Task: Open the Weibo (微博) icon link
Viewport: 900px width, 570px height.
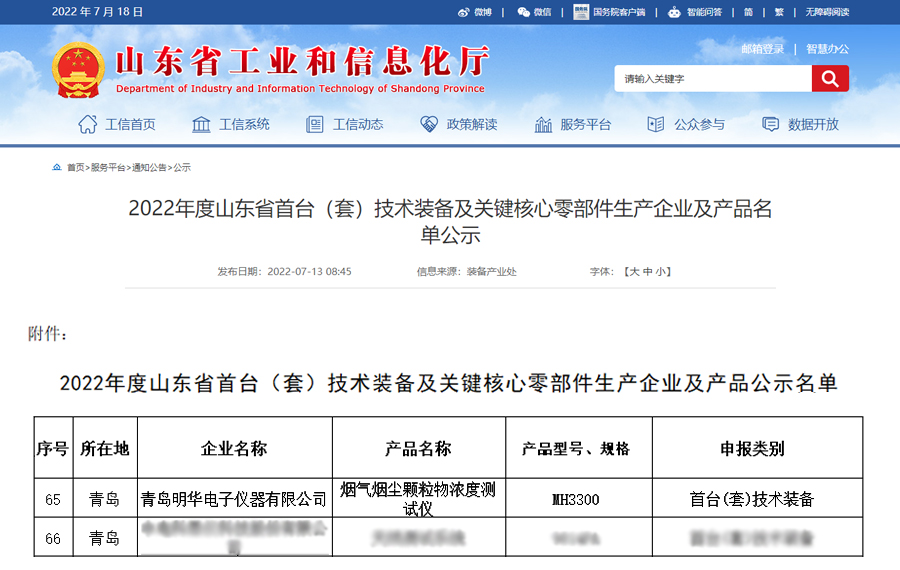Action: [x=463, y=12]
